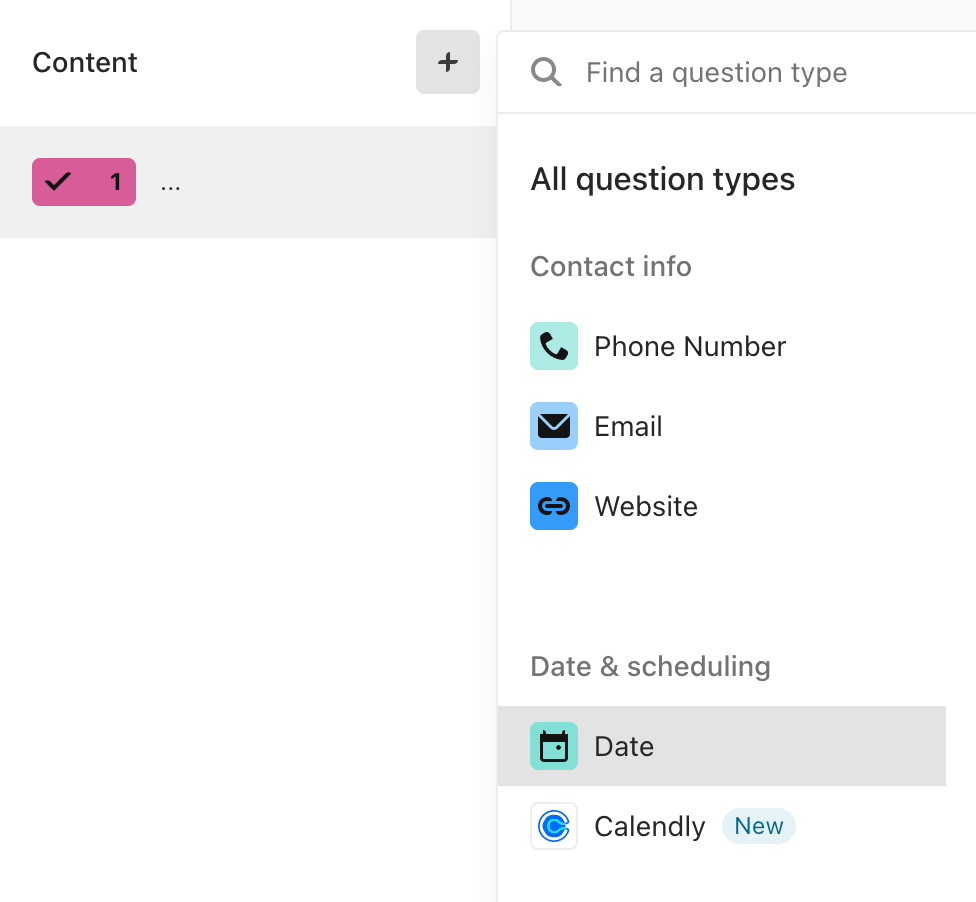The image size is (976, 902).
Task: Click the number 1 on the pink badge
Action: coord(115,182)
